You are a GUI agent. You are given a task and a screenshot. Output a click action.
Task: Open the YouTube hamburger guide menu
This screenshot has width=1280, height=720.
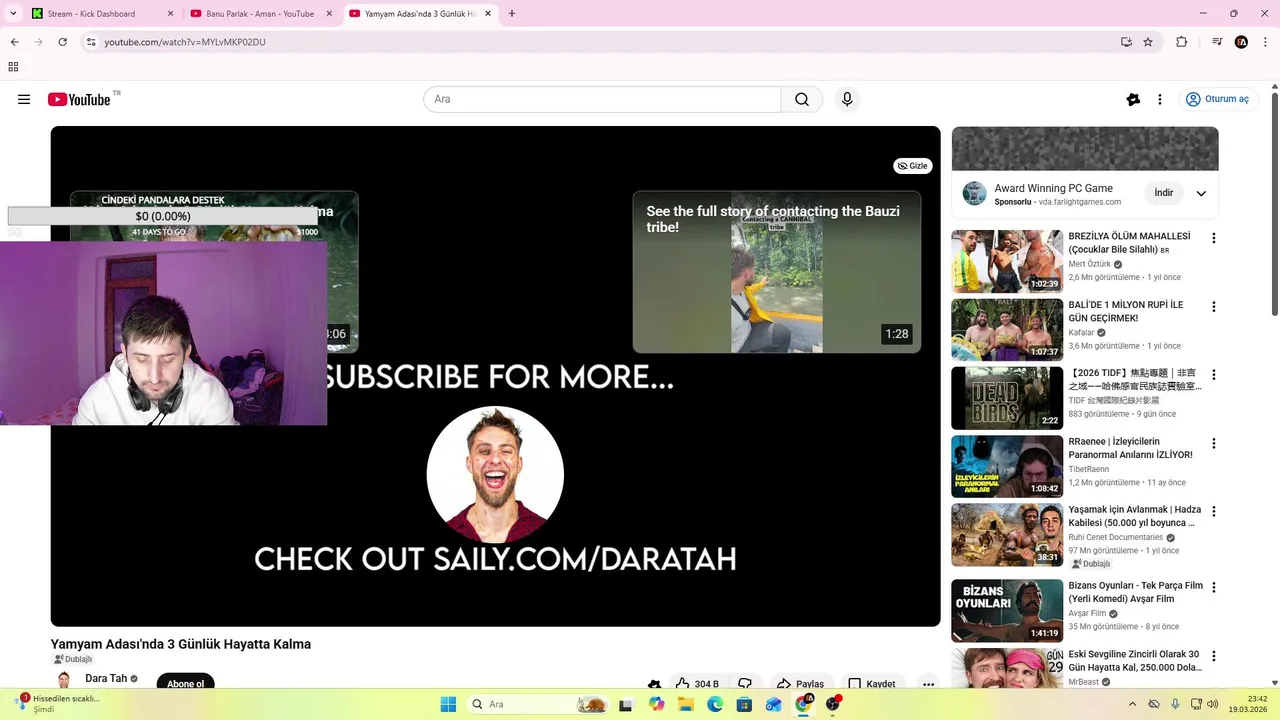[24, 99]
